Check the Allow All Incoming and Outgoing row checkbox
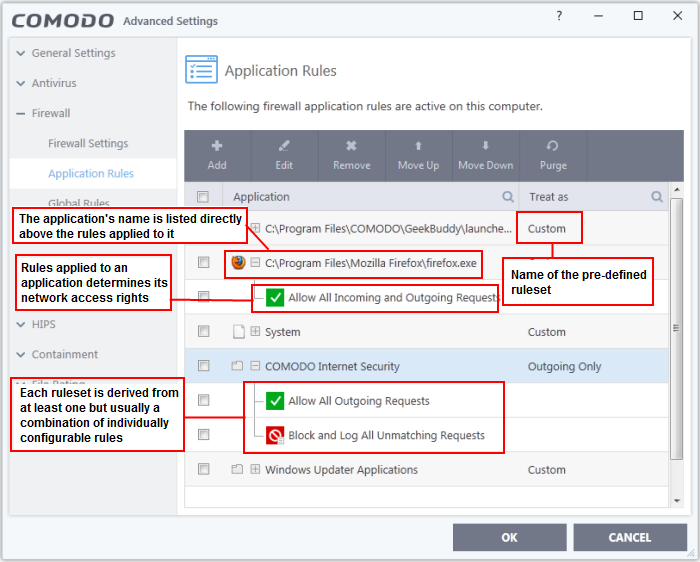This screenshot has height=562, width=700. (204, 296)
